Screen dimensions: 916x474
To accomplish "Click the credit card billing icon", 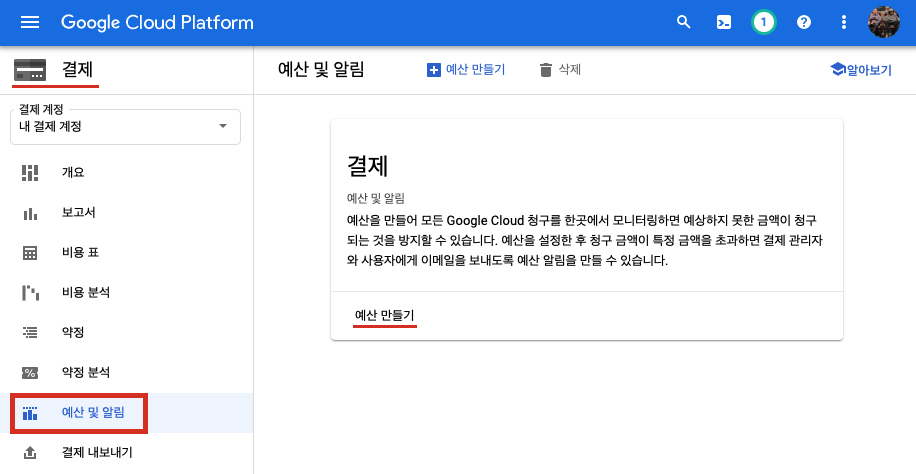I will pos(30,70).
